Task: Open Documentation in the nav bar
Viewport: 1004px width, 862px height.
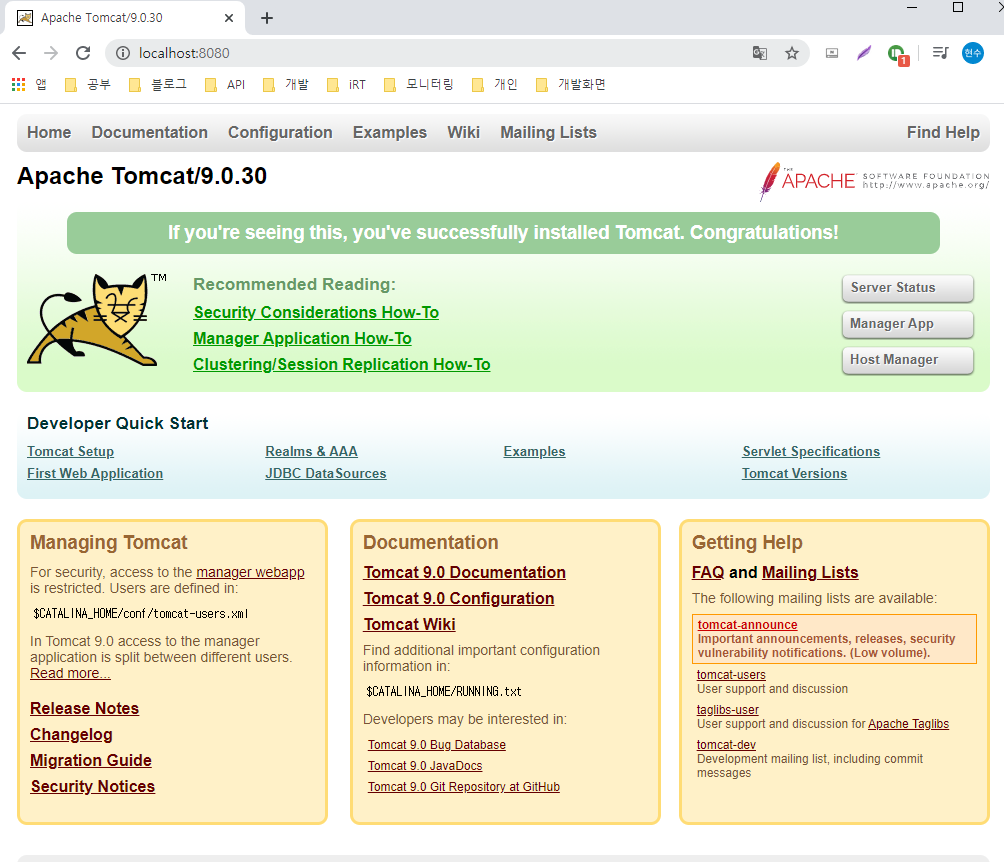Action: click(149, 133)
